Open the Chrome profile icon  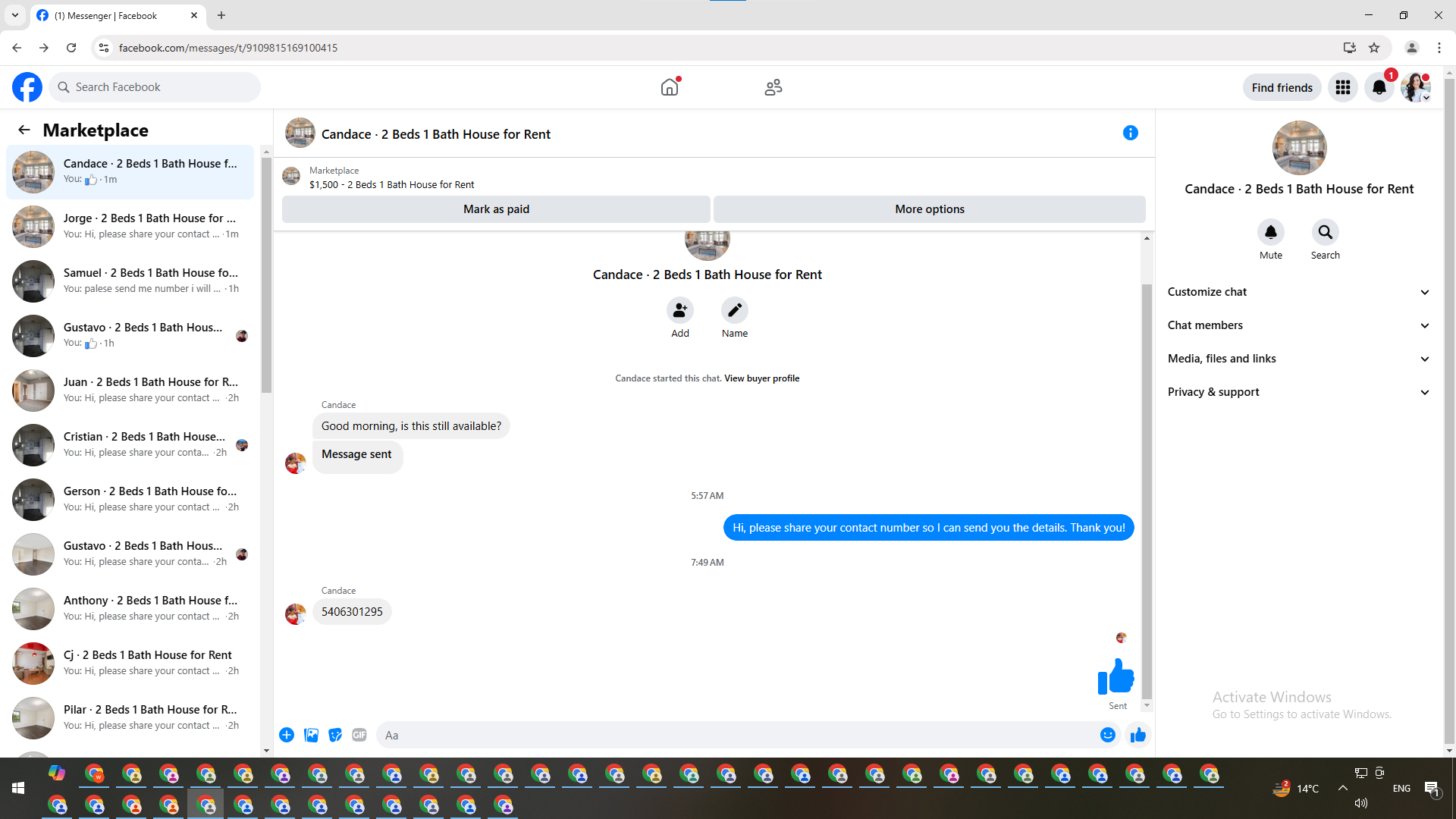point(1412,48)
